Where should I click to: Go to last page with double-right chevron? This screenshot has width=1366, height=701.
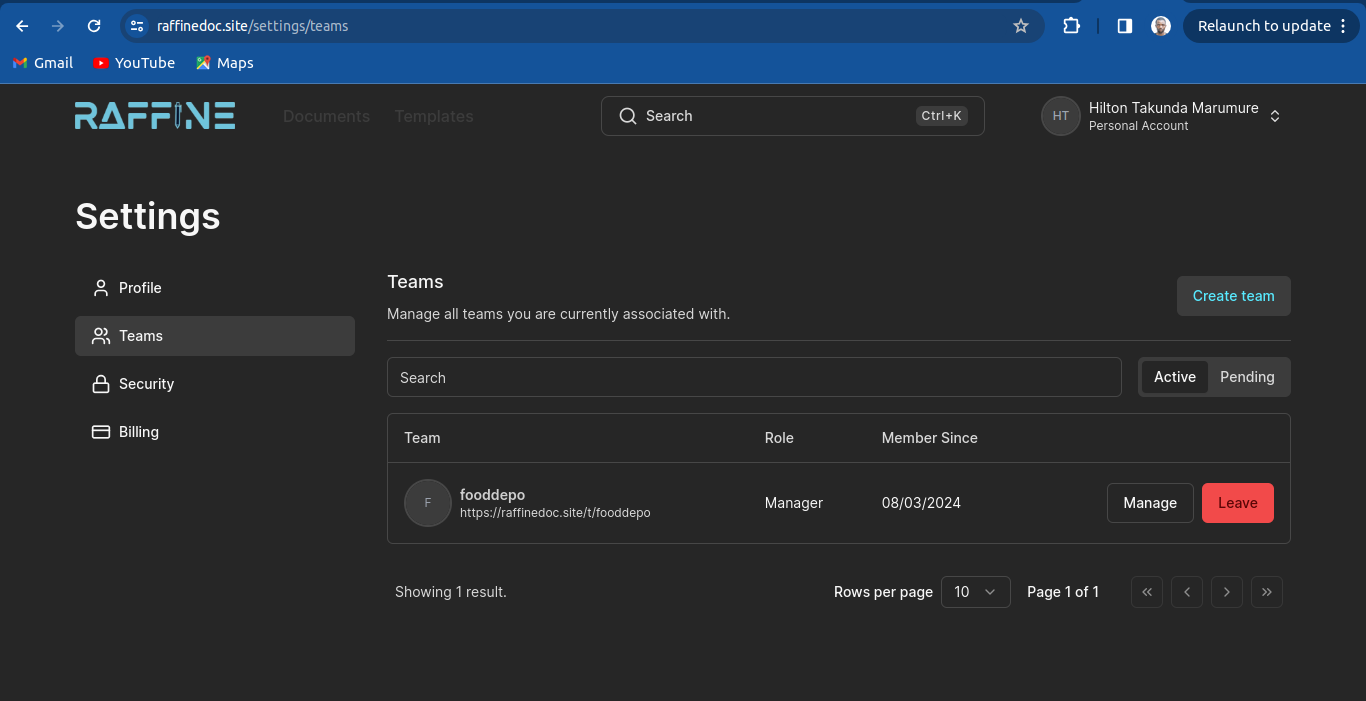pyautogui.click(x=1267, y=592)
